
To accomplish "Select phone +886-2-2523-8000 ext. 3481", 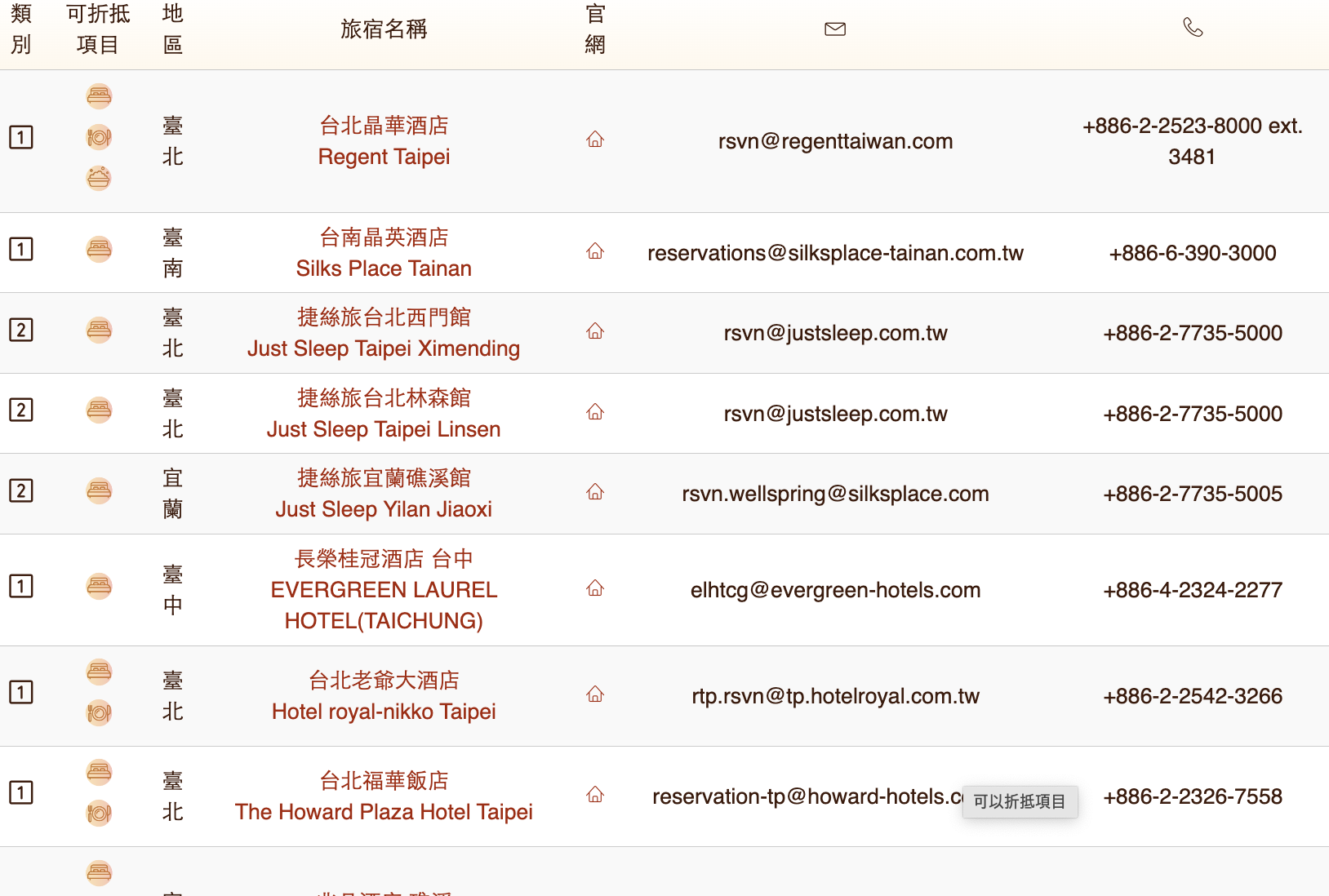I will (1193, 141).
